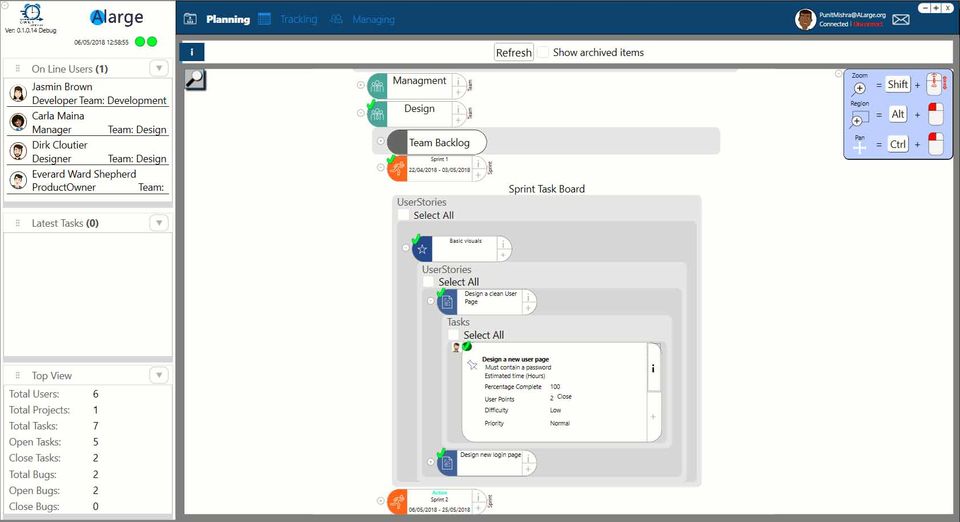This screenshot has height=522, width=960.
Task: Click the pin icon on the task card
Action: point(472,365)
